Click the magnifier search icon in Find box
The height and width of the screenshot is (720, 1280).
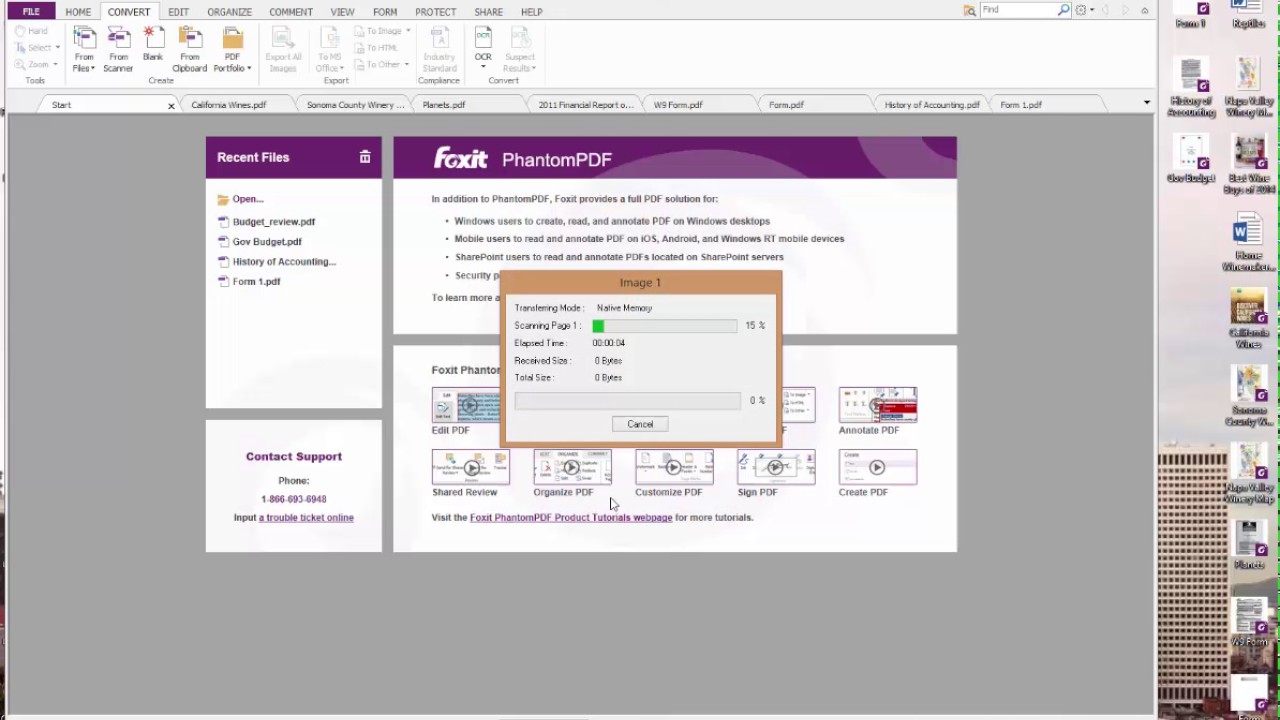click(1064, 10)
